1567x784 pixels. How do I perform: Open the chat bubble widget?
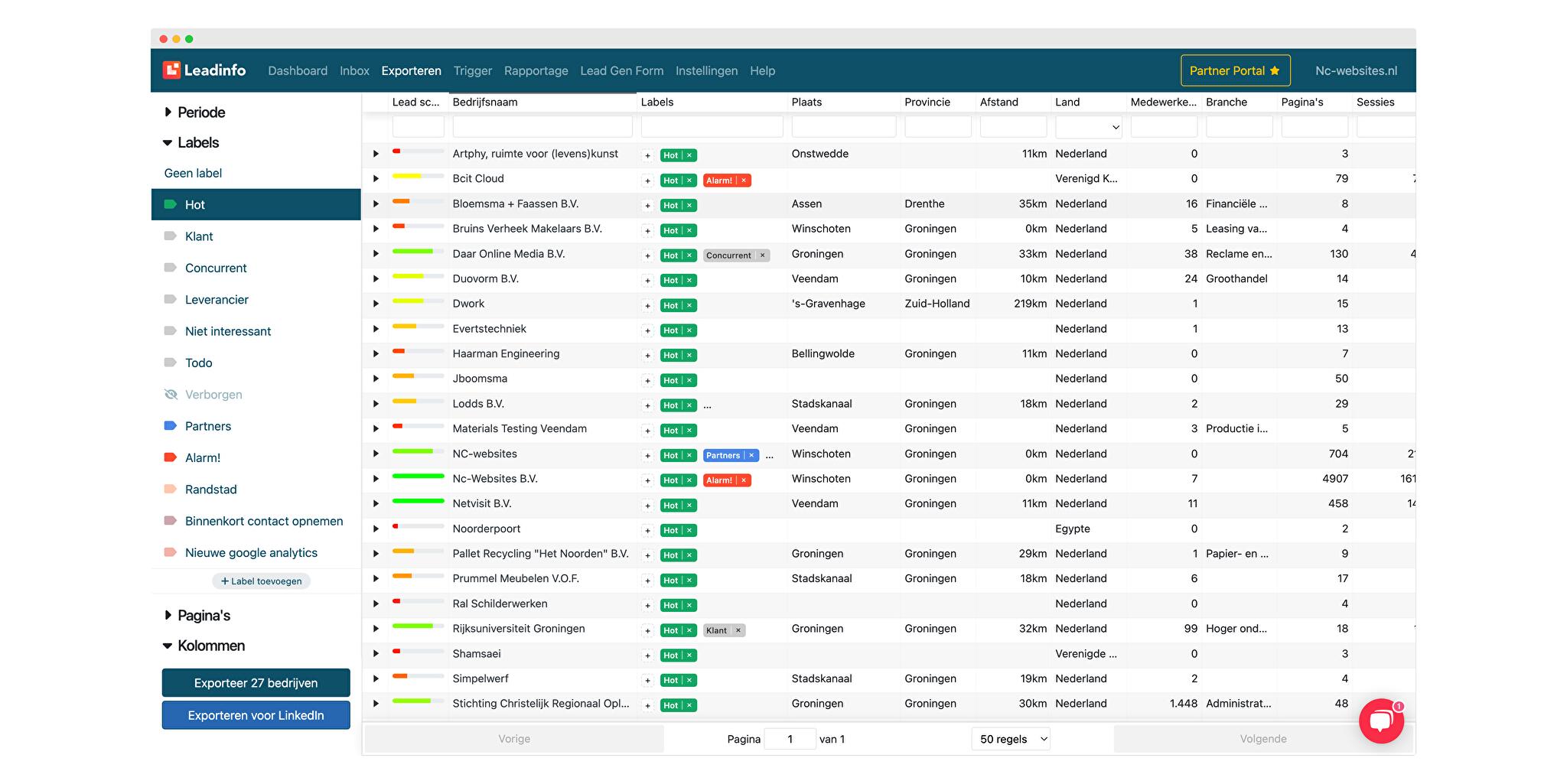click(x=1381, y=721)
